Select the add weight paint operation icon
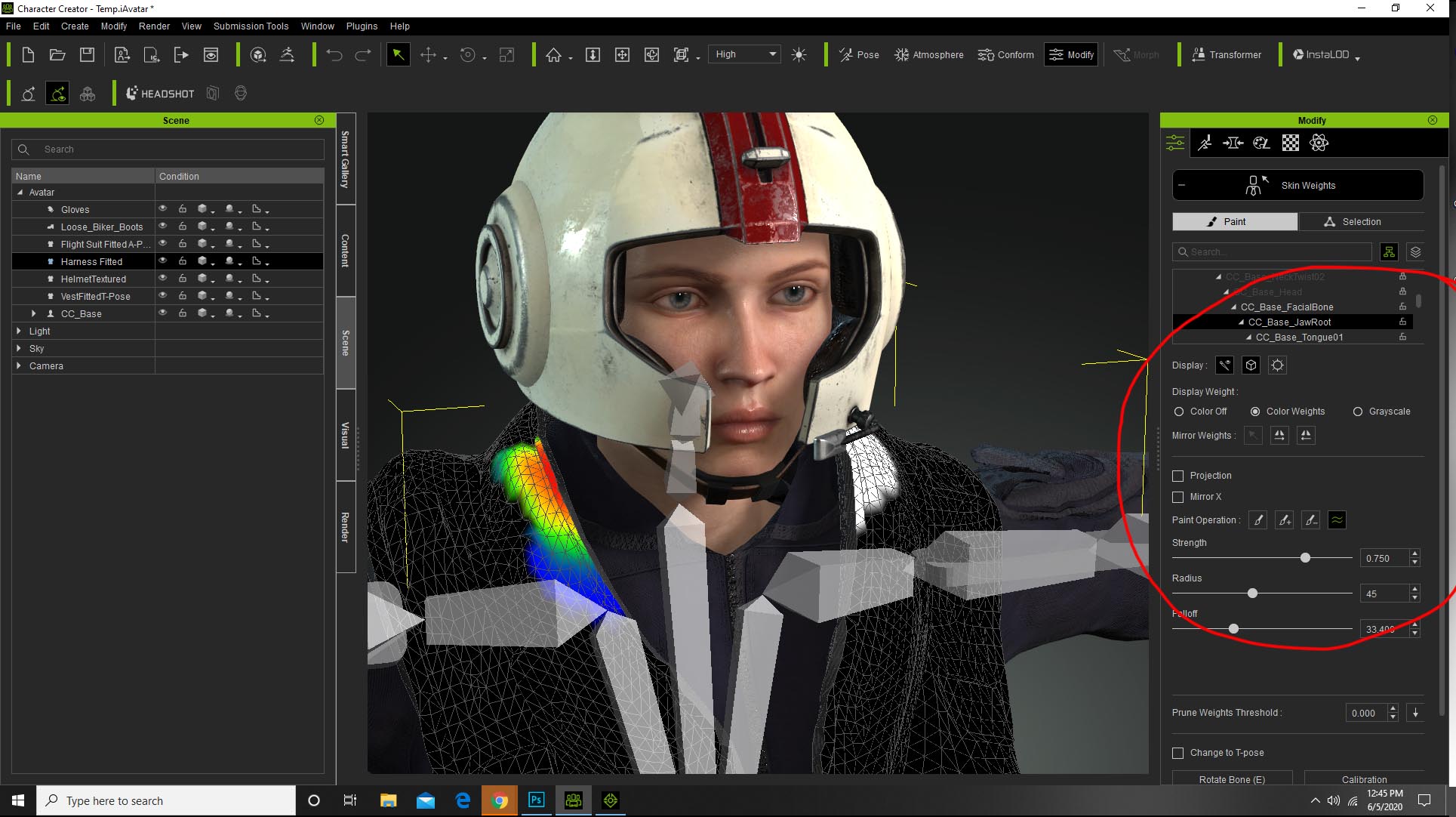The width and height of the screenshot is (1456, 817). click(1284, 520)
